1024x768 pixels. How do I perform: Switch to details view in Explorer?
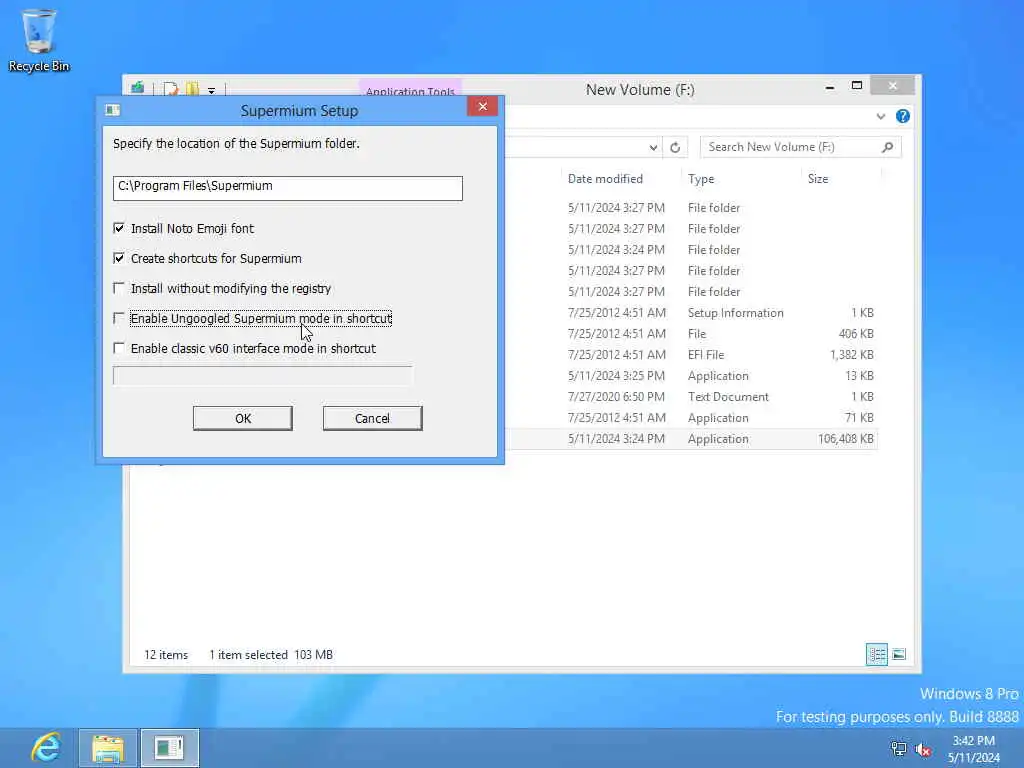click(x=876, y=654)
